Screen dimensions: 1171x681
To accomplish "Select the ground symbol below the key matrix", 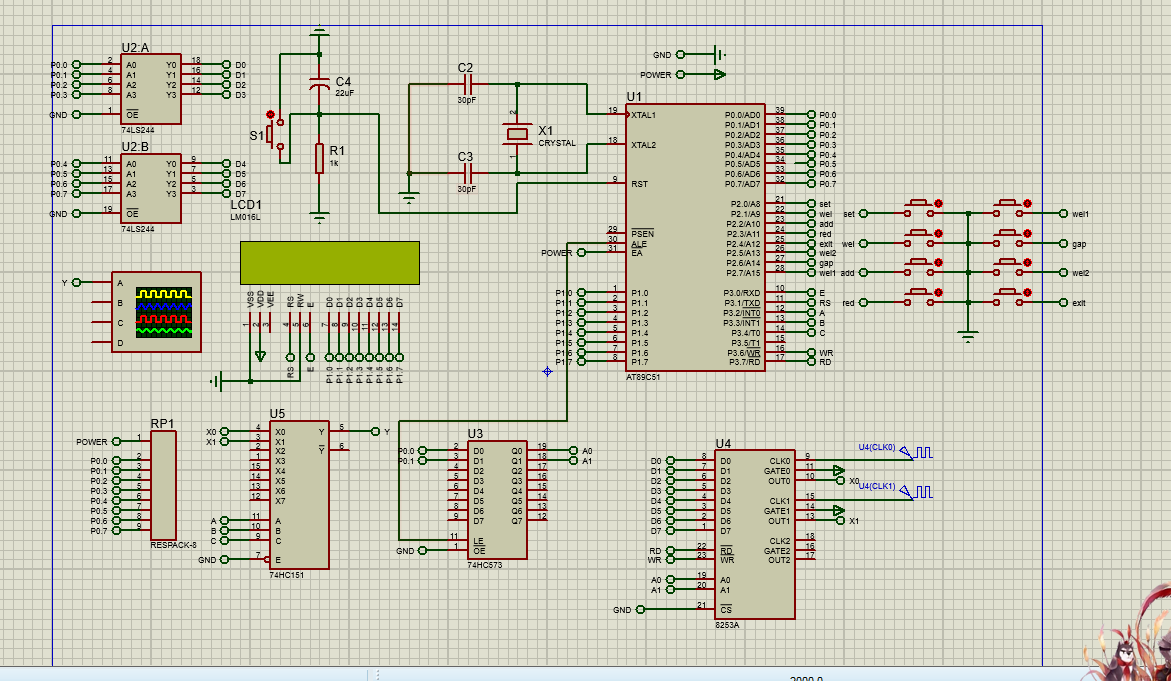I will click(x=969, y=336).
